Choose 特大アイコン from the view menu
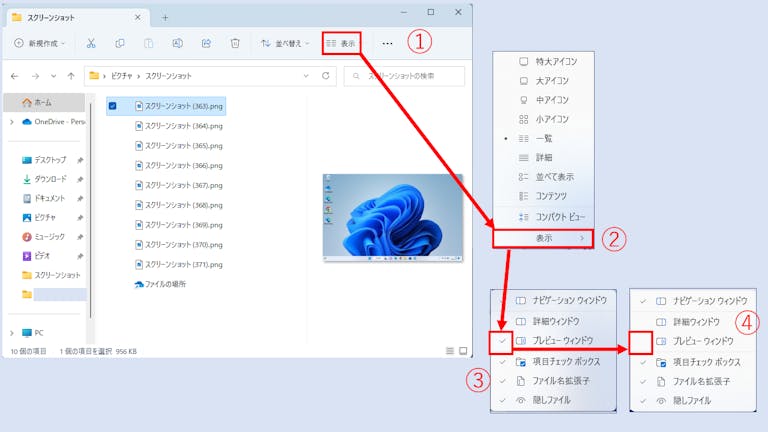 544,62
